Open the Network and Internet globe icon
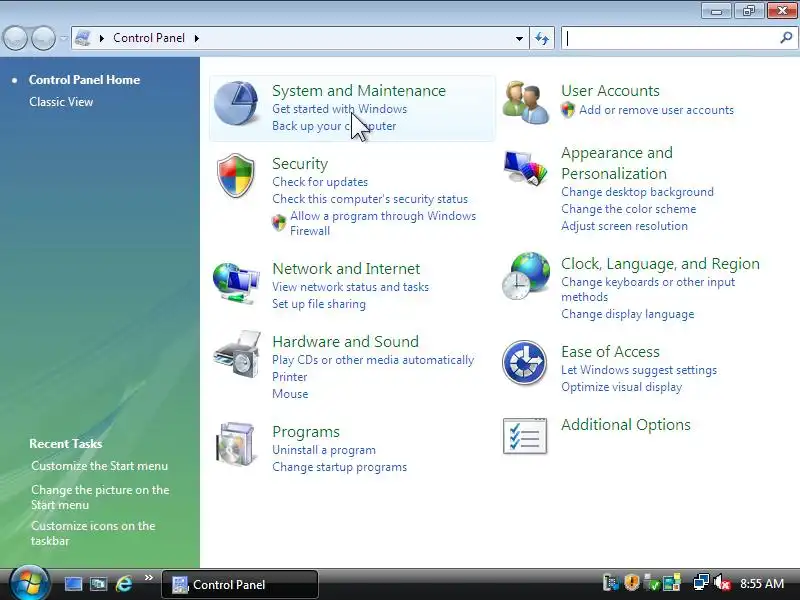Viewport: 800px width, 600px height. (x=236, y=283)
